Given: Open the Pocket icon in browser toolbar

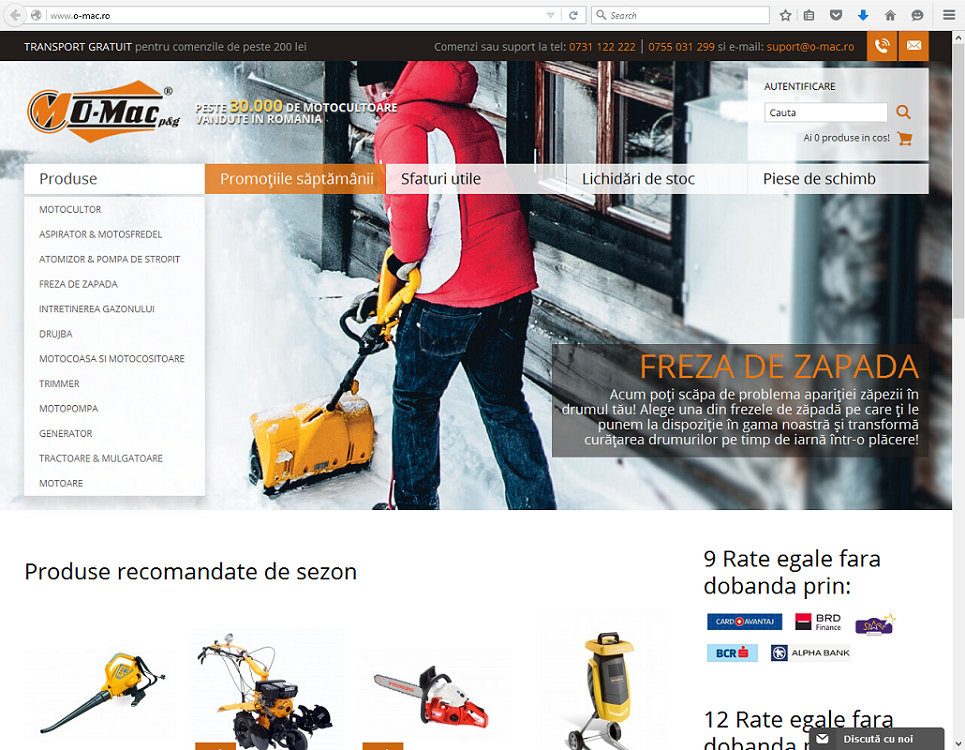Looking at the screenshot, I should [836, 15].
